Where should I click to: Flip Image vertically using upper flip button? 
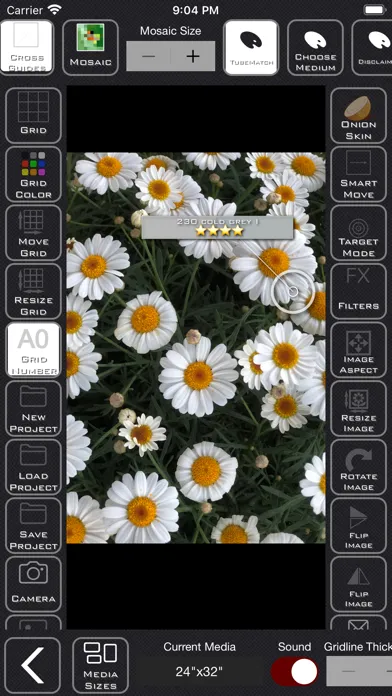coord(358,526)
